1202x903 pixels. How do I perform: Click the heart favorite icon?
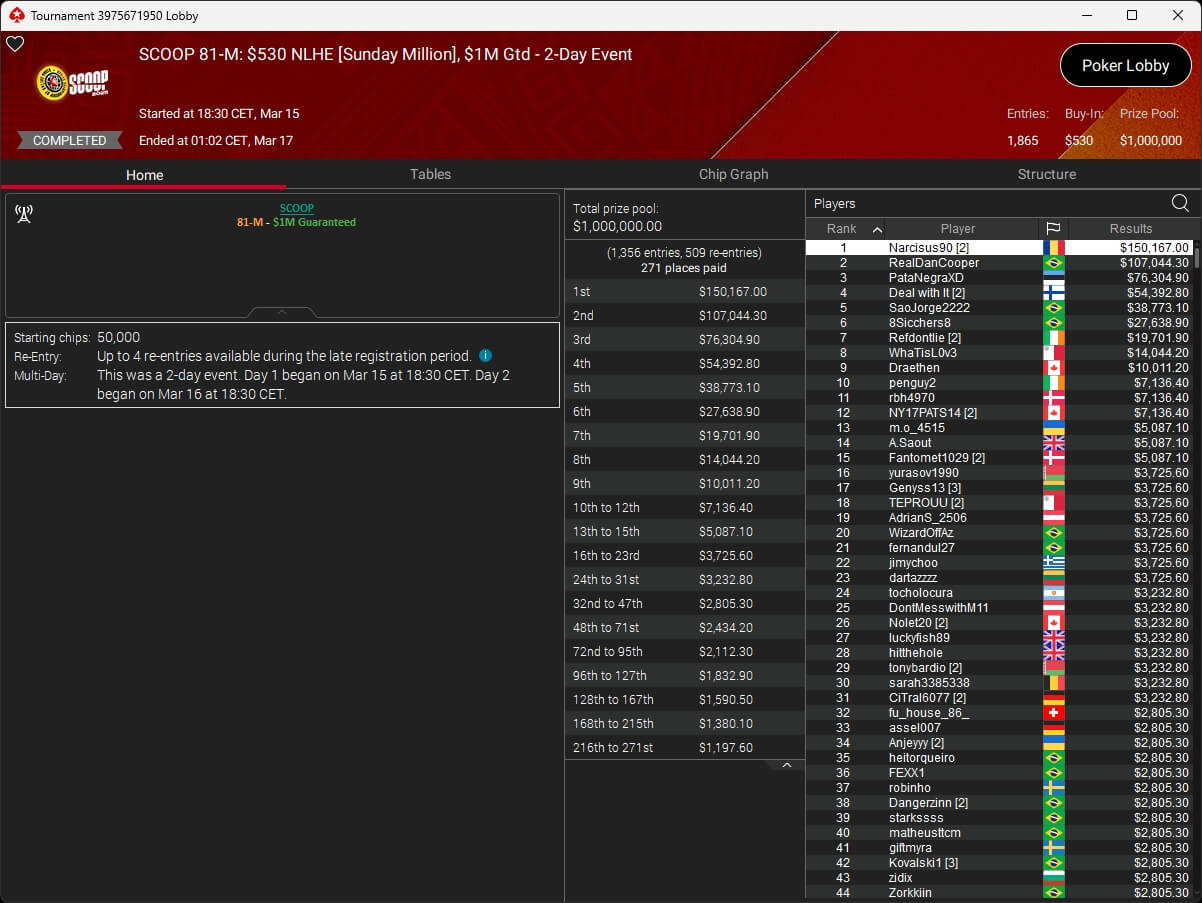click(x=15, y=44)
